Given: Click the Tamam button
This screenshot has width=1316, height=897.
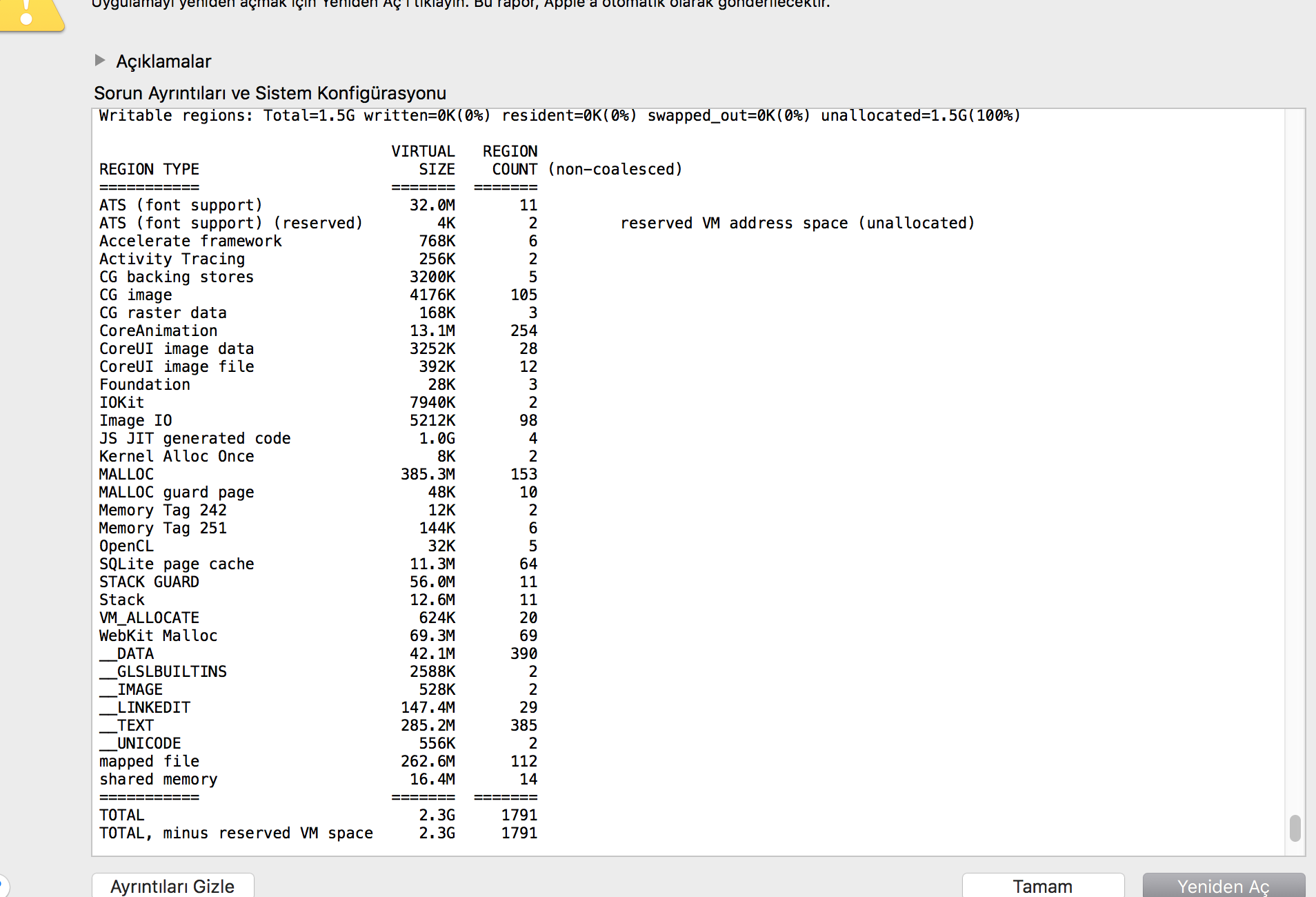Looking at the screenshot, I should coord(1042,886).
